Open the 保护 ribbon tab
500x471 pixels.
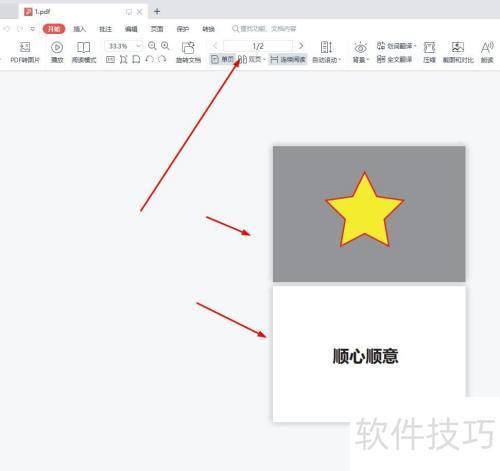click(x=183, y=29)
